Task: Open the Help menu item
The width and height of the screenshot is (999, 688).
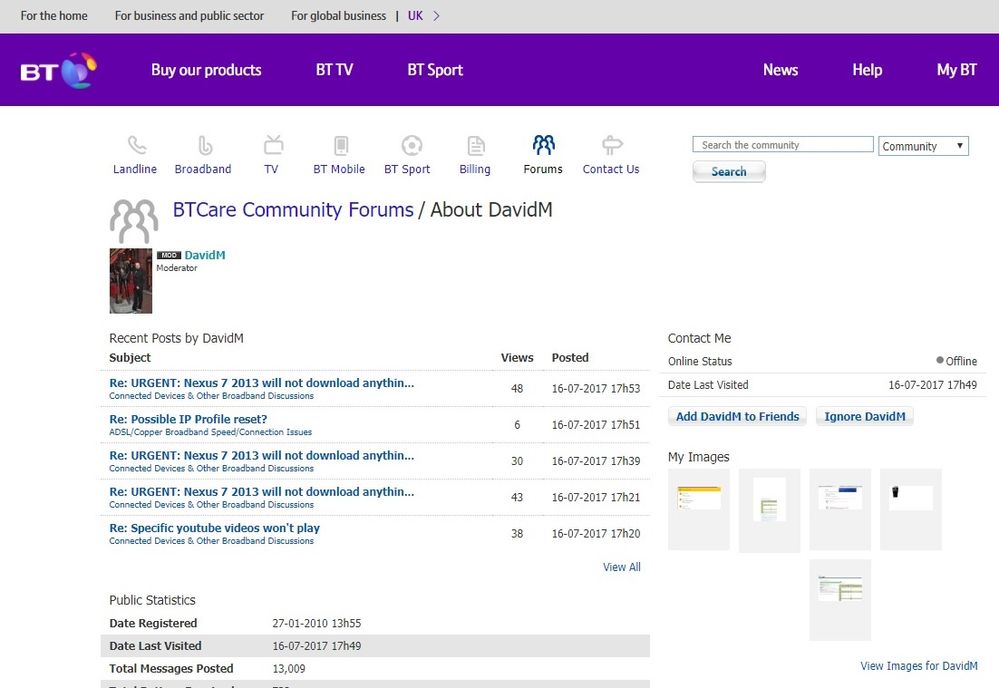Action: 867,70
